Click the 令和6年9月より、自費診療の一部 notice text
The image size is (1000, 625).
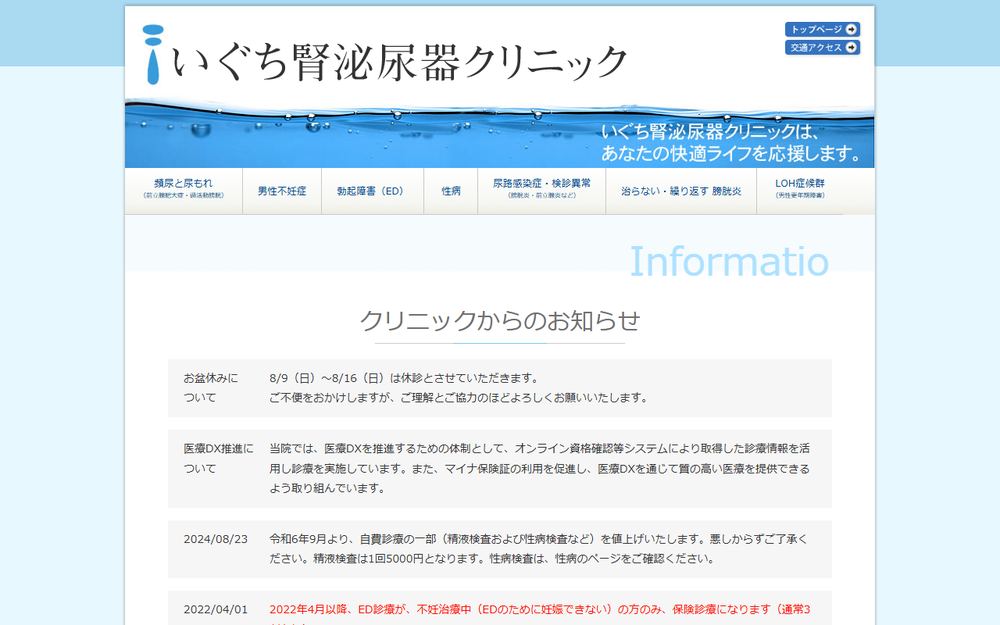pos(538,548)
